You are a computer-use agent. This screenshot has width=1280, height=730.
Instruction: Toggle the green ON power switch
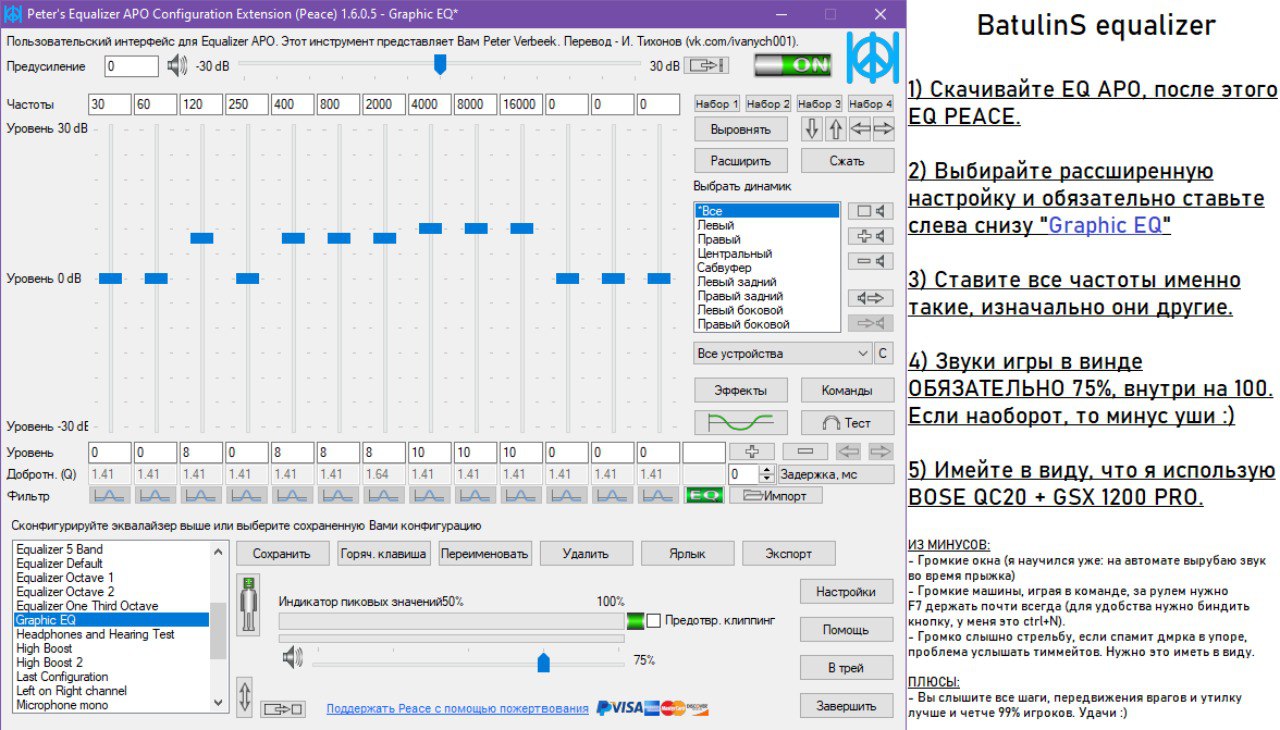(x=793, y=65)
